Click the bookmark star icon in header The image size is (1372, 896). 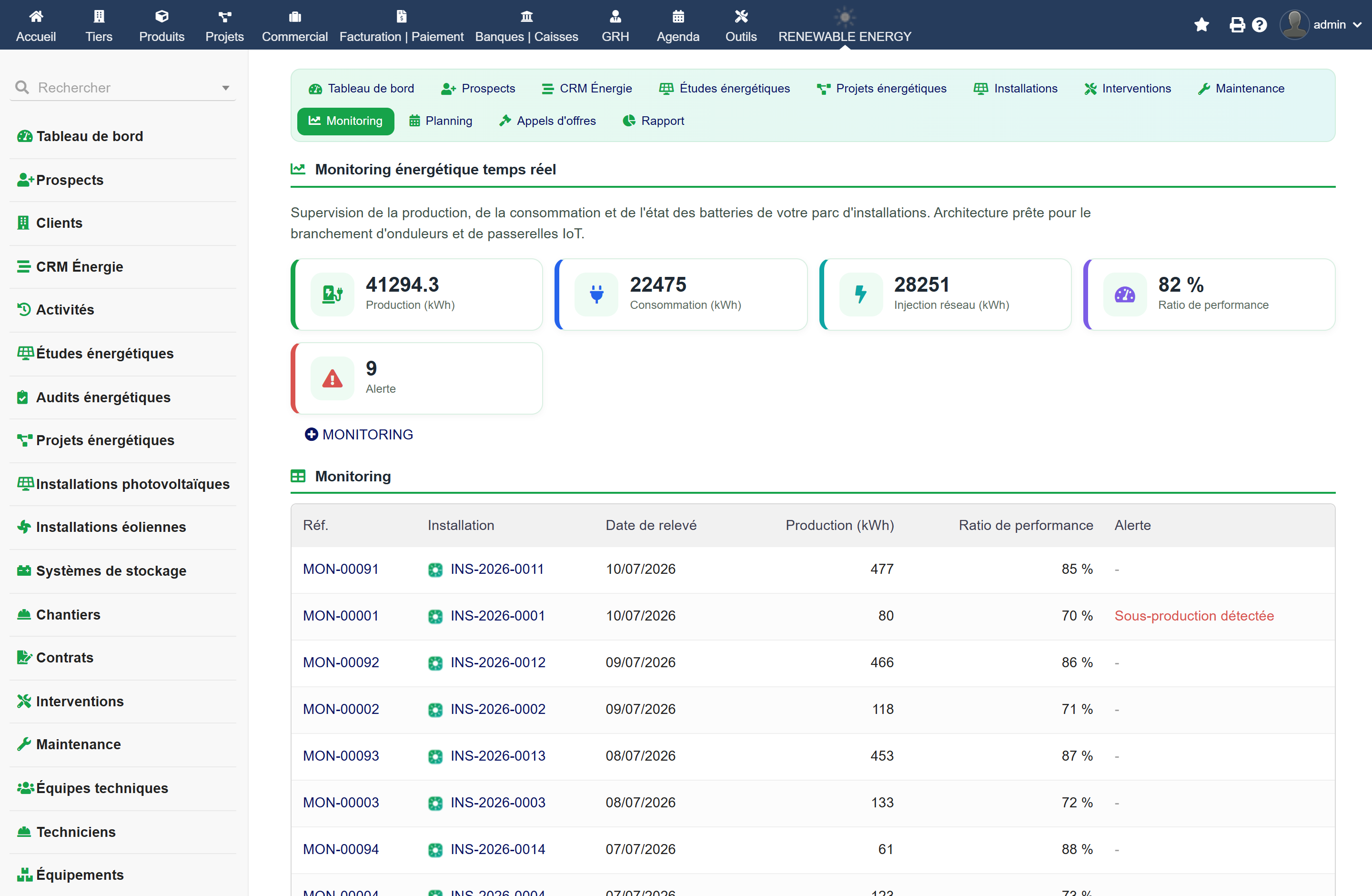coord(1201,25)
